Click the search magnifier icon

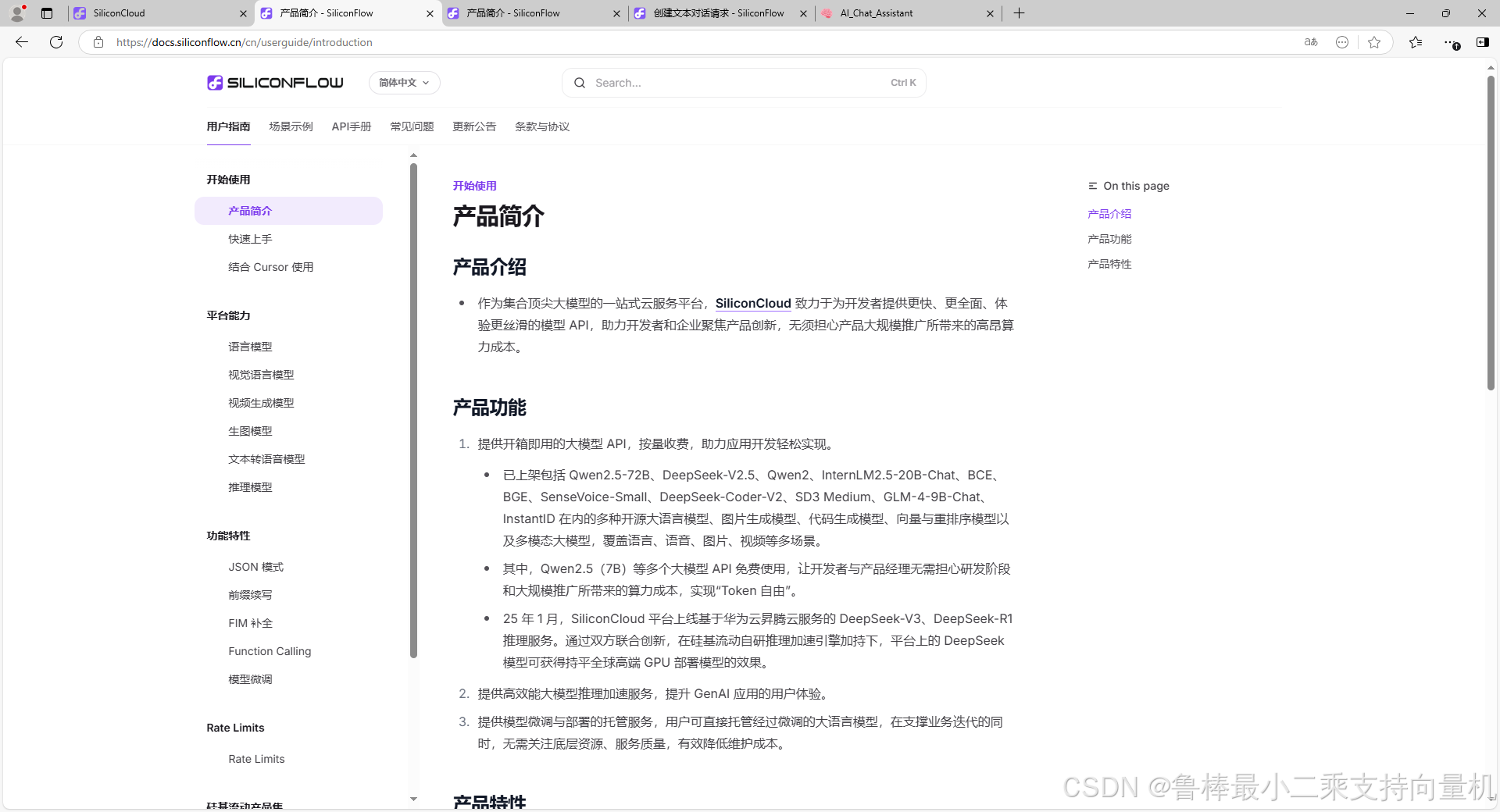tap(580, 83)
